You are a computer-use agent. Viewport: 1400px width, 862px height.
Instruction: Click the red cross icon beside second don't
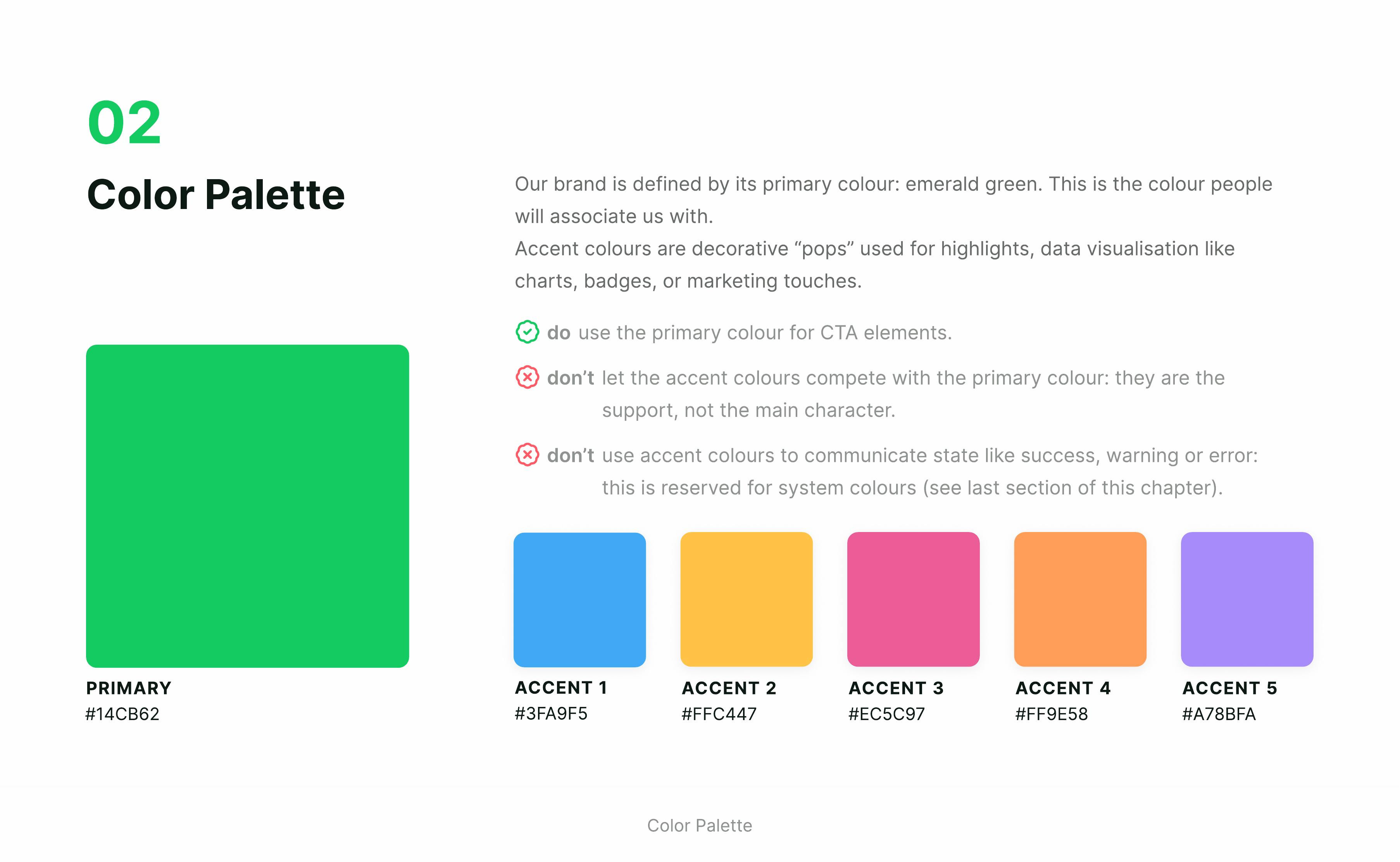(x=527, y=455)
